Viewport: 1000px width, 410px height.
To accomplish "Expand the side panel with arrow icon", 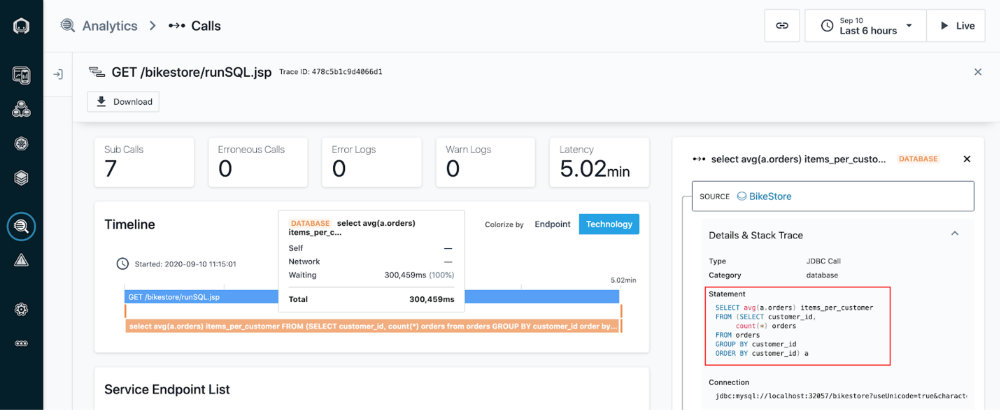I will 59,74.
